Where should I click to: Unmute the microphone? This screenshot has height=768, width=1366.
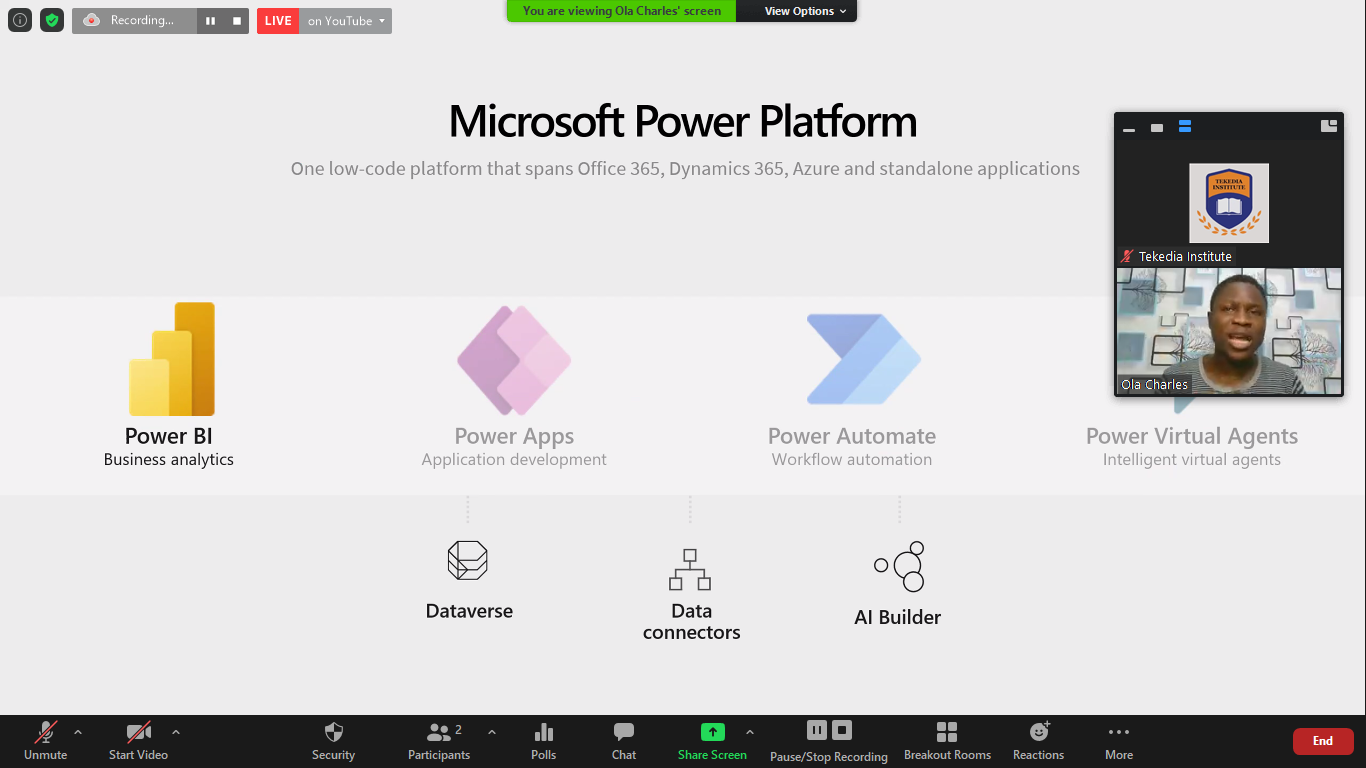click(x=45, y=741)
